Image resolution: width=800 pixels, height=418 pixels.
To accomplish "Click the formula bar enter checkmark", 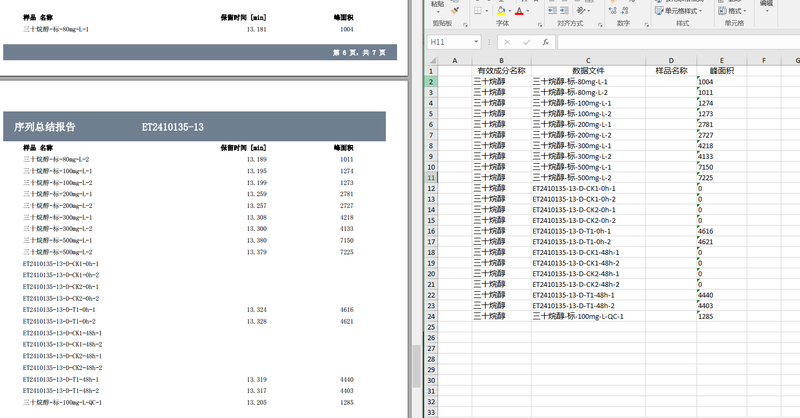I will 527,42.
